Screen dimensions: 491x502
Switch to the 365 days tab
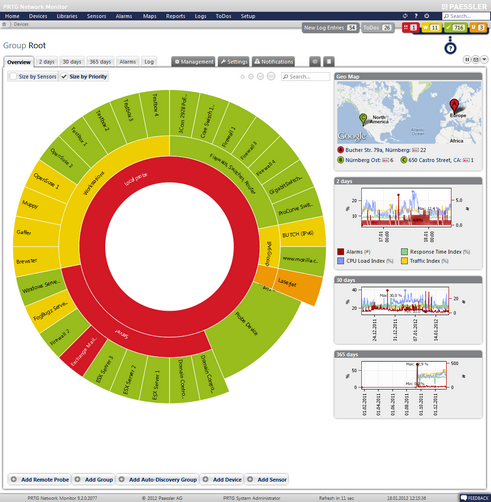point(100,62)
